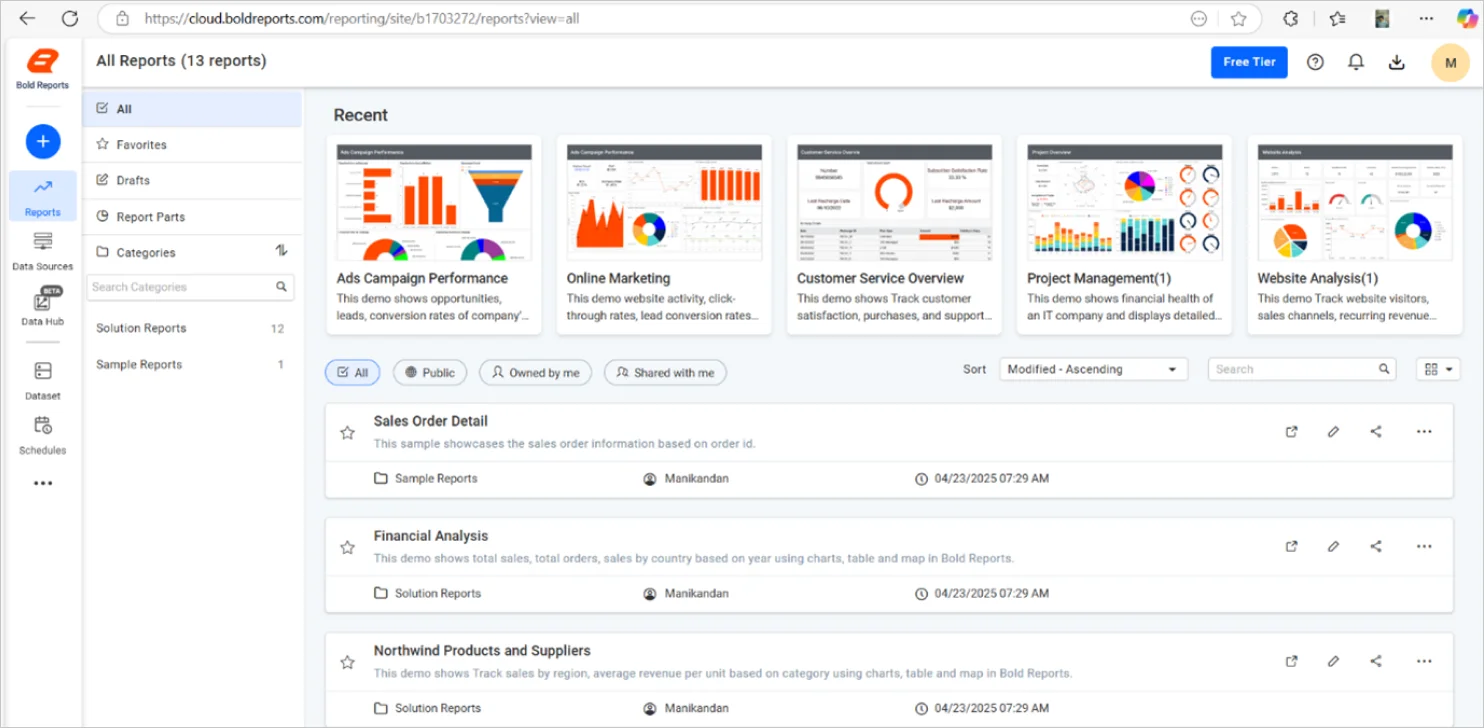
Task: Open more options for Financial Analysis
Action: point(1424,546)
